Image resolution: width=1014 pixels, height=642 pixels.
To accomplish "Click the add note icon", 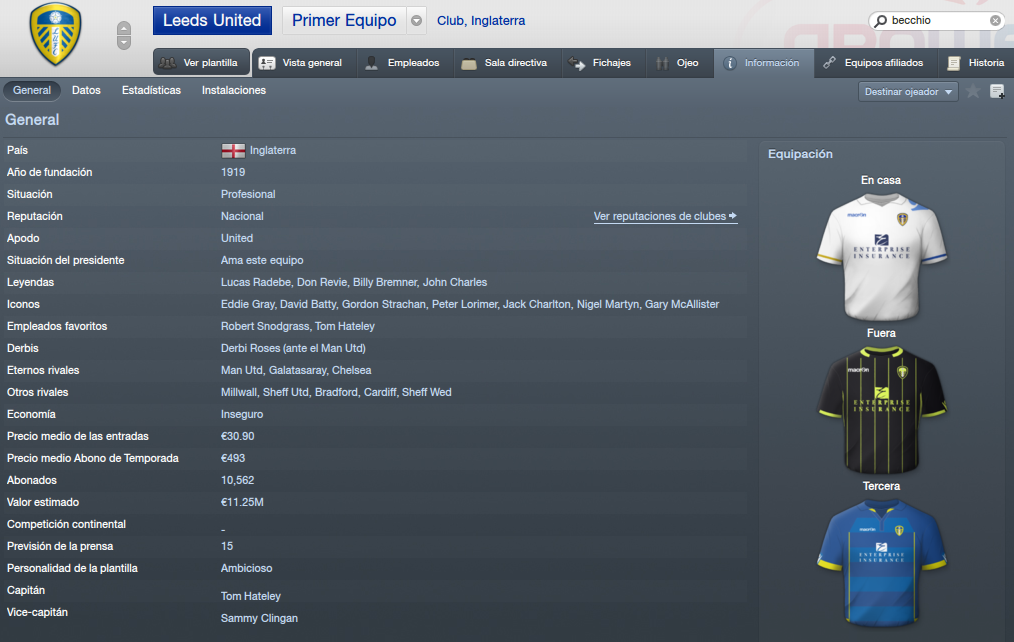I will 997,91.
